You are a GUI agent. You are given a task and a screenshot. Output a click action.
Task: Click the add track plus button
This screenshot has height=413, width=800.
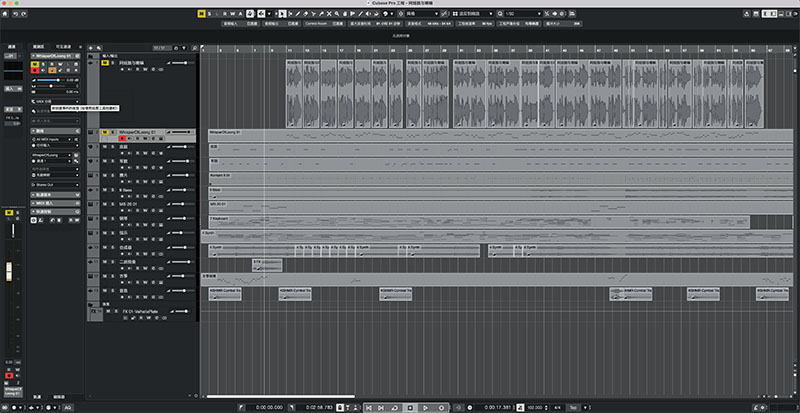(x=91, y=48)
